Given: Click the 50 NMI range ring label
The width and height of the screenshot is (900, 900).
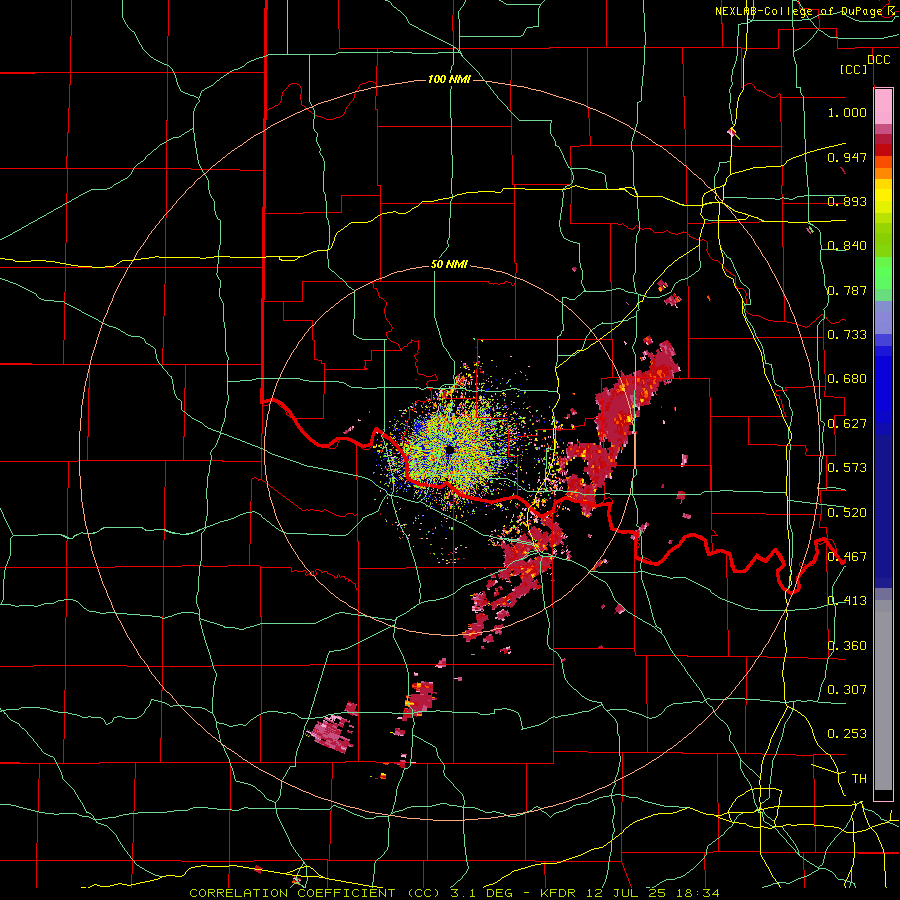Looking at the screenshot, I should (x=449, y=265).
